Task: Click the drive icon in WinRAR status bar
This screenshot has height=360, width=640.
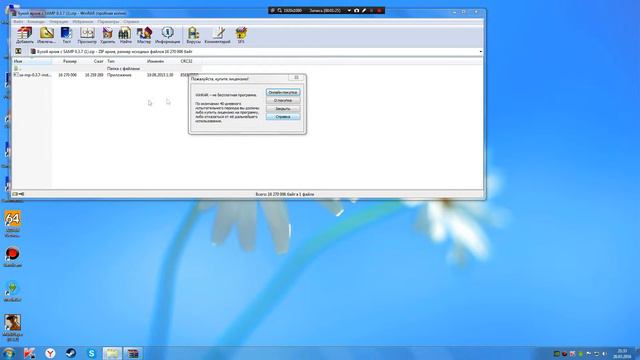Action: pyautogui.click(x=15, y=194)
